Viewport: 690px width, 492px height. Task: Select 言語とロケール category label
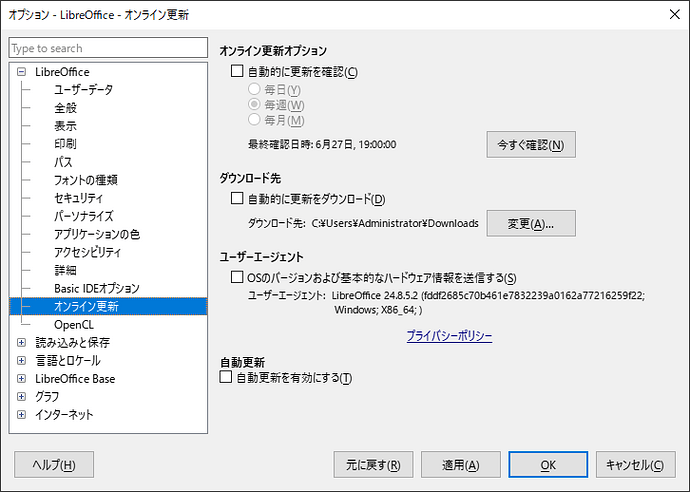68,360
